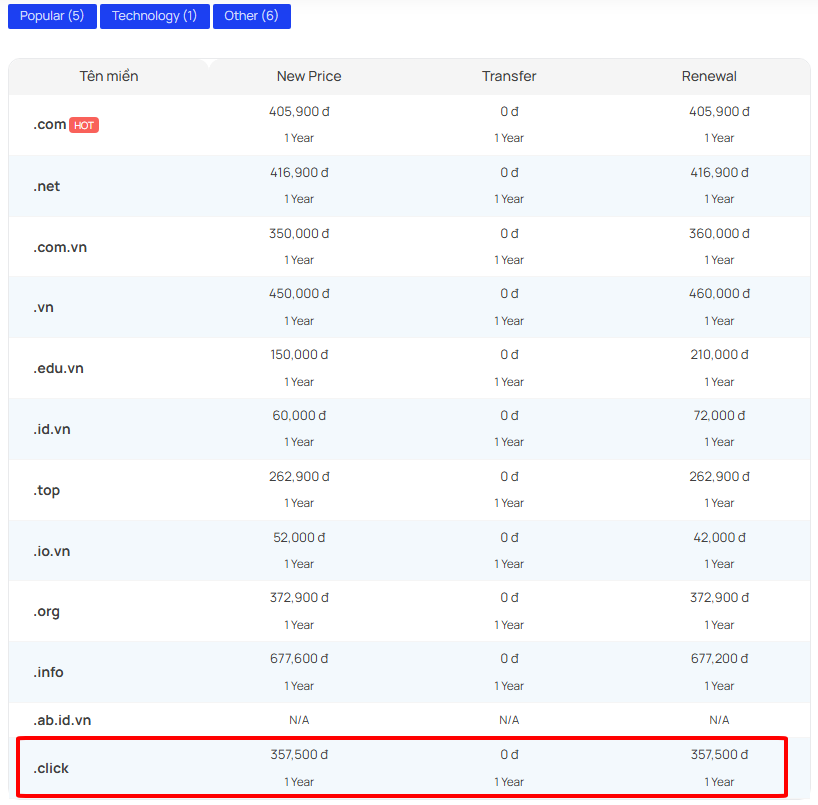Viewport: 818px width, 805px height.
Task: Select the .top domain name
Action: click(x=46, y=490)
